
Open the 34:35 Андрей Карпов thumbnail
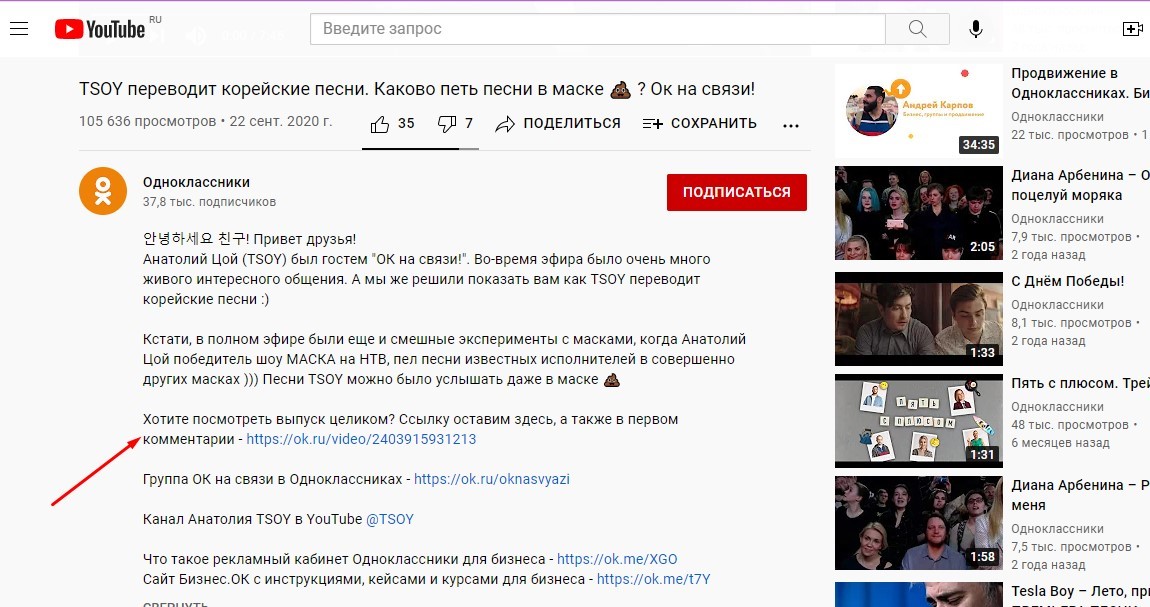coord(918,110)
